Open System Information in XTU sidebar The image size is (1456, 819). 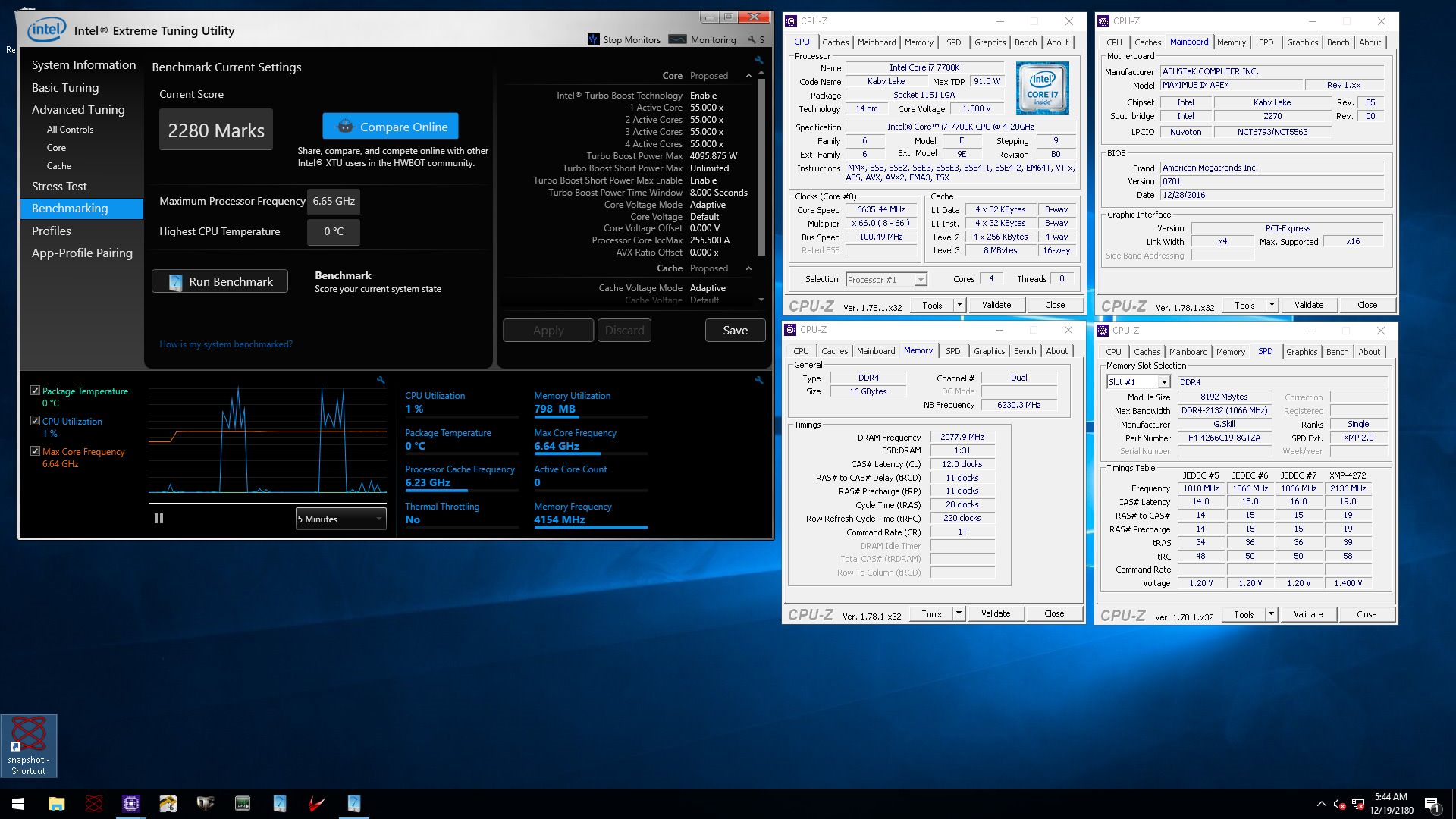click(83, 65)
